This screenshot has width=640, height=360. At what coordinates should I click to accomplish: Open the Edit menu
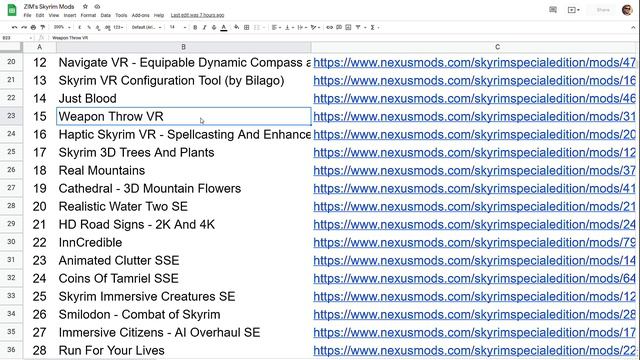[40, 15]
